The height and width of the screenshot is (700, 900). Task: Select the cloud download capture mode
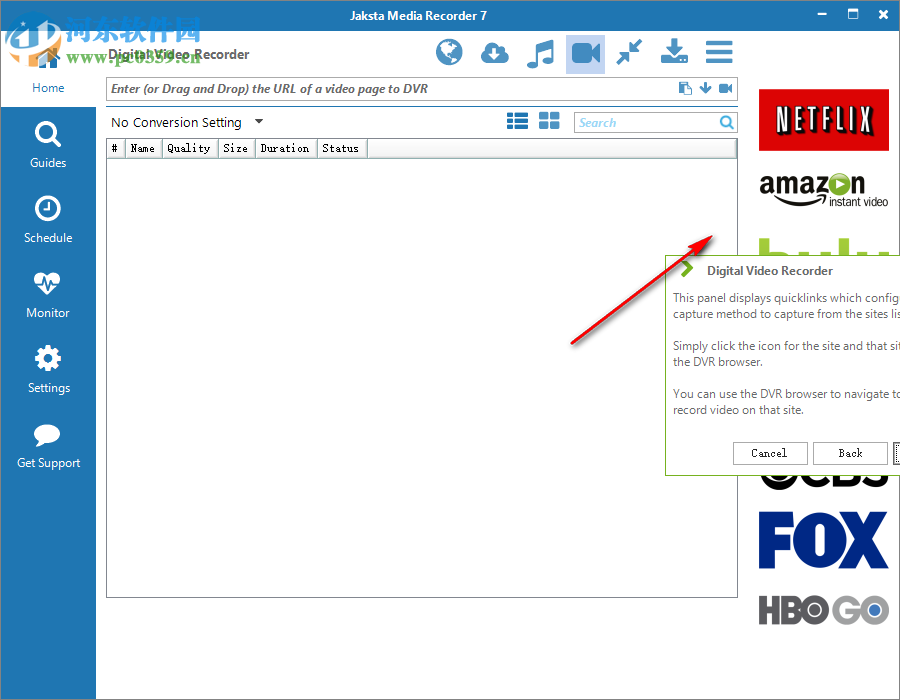(494, 52)
